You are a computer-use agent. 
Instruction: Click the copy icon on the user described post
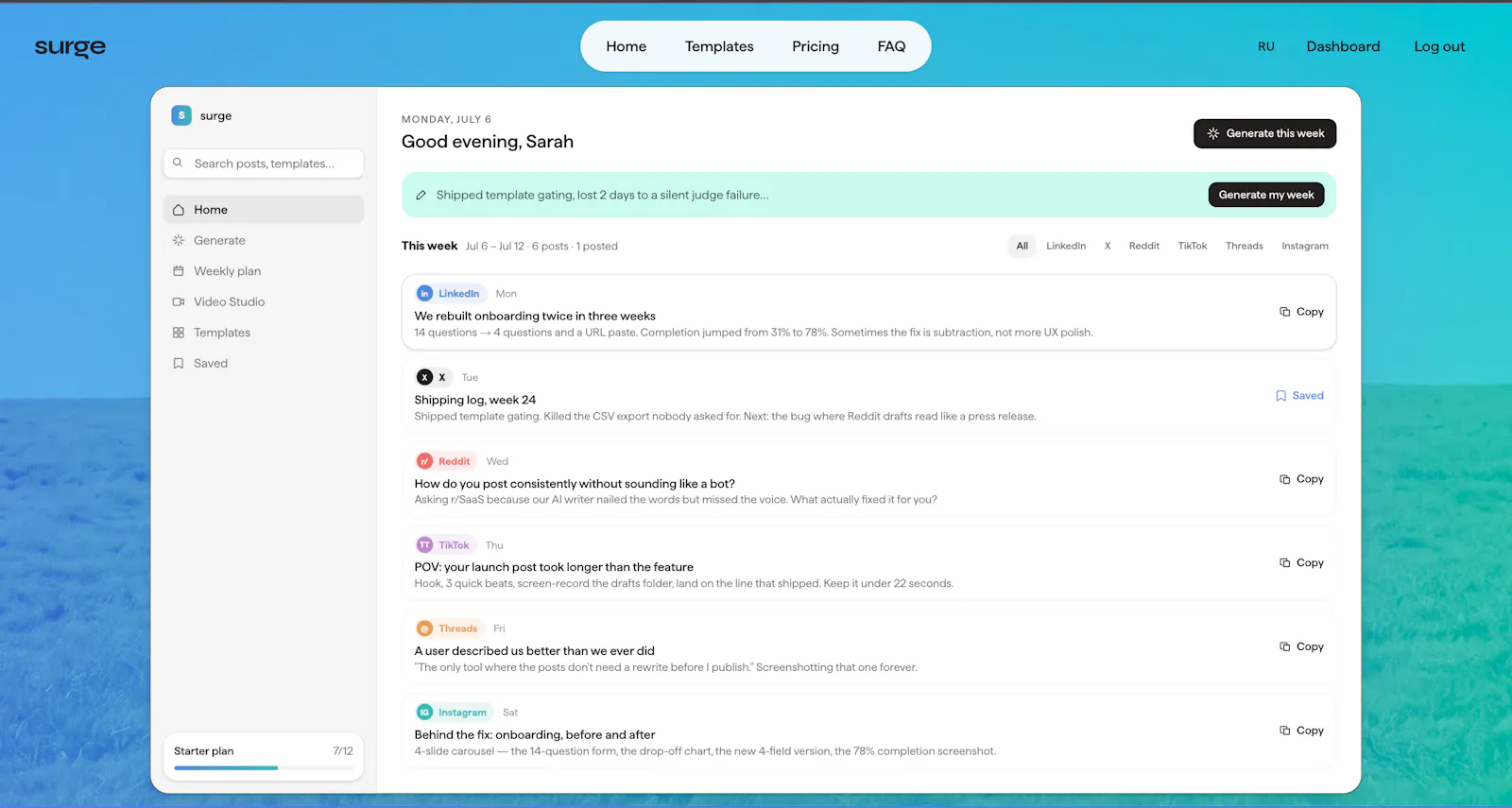(1285, 646)
